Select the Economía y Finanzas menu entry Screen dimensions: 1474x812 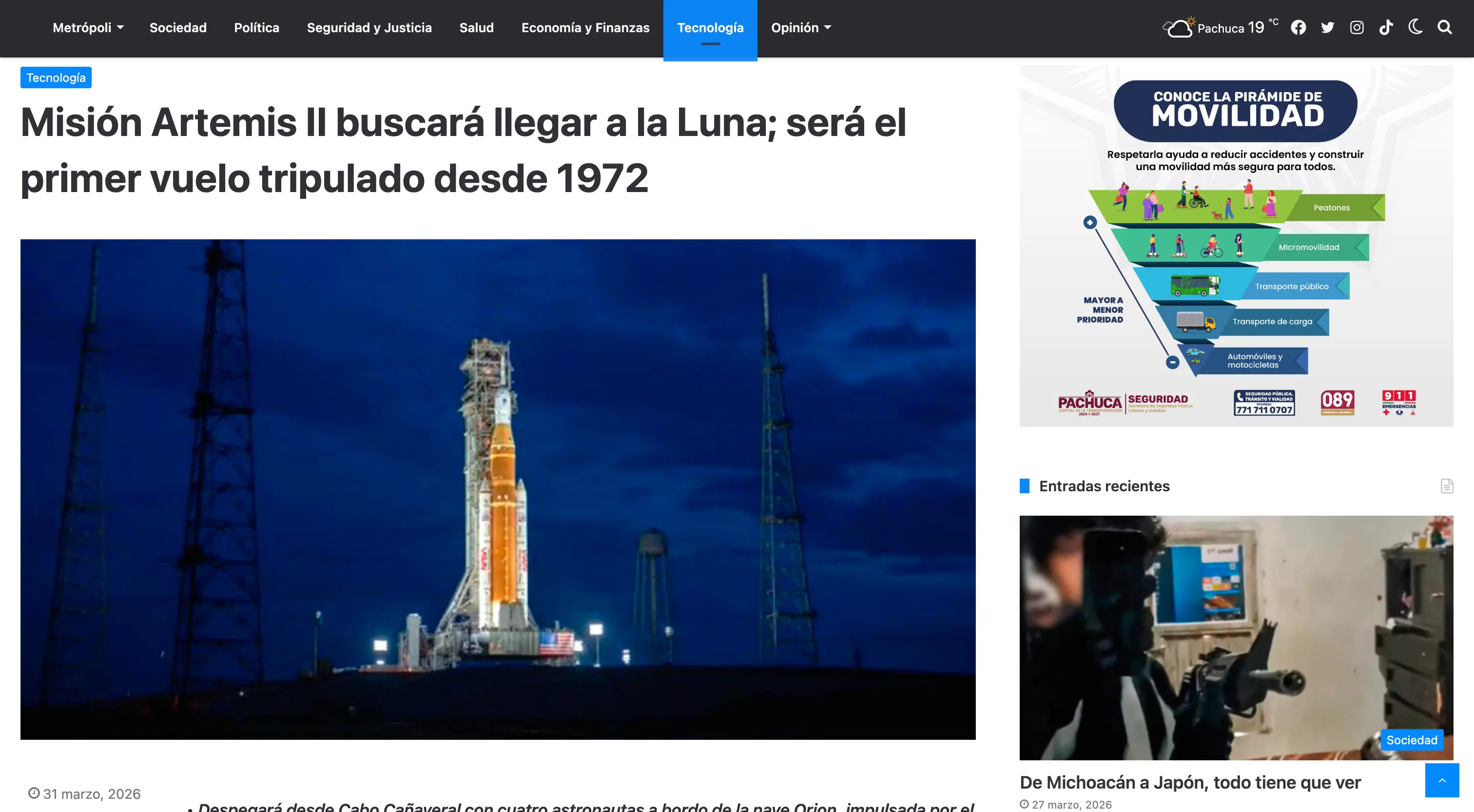tap(585, 27)
